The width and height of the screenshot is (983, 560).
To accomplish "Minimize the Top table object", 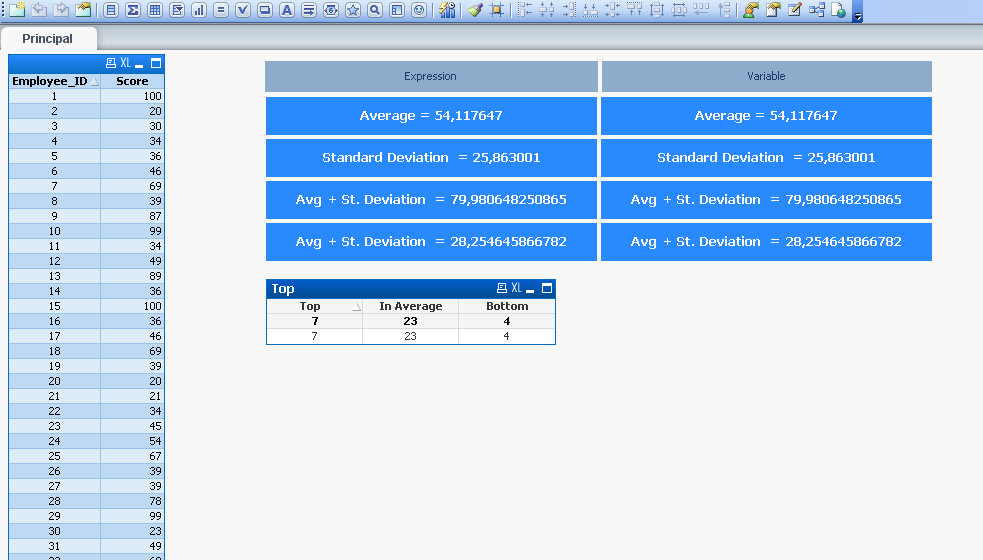I will coord(530,289).
